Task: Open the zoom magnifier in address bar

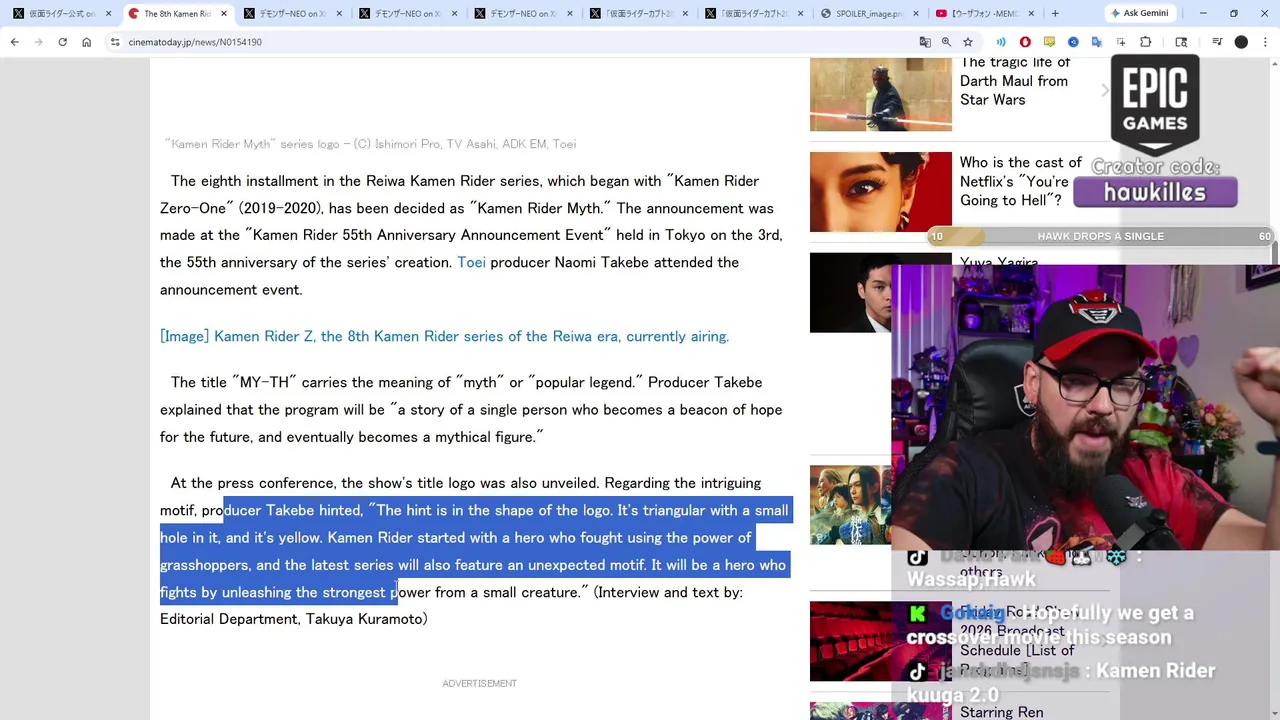Action: click(x=946, y=42)
